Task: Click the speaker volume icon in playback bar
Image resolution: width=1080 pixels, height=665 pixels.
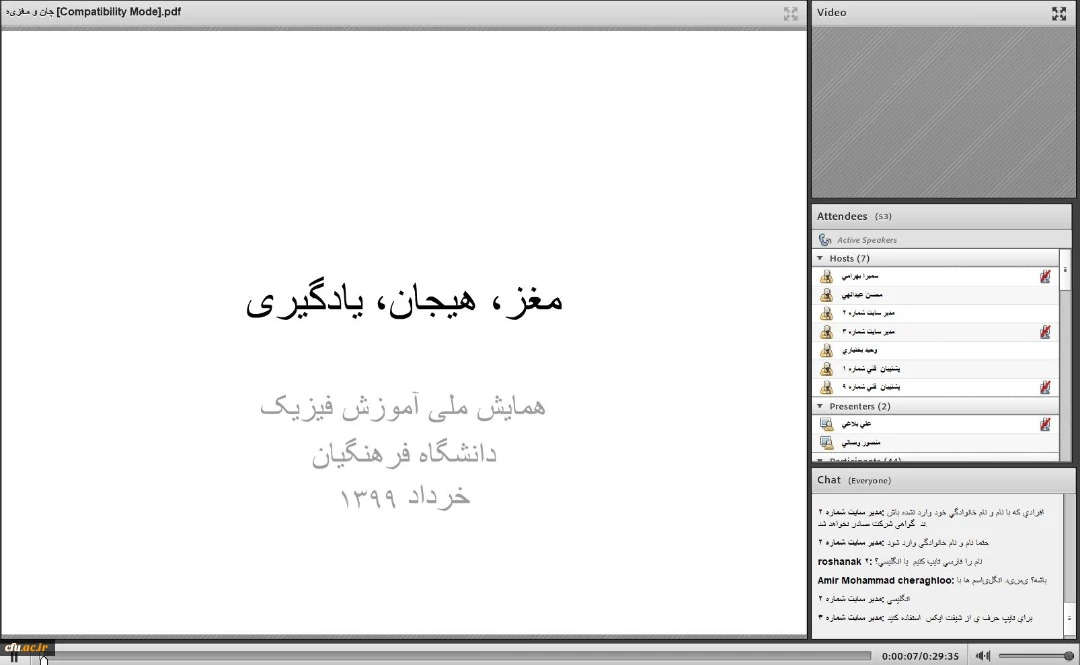Action: (983, 656)
